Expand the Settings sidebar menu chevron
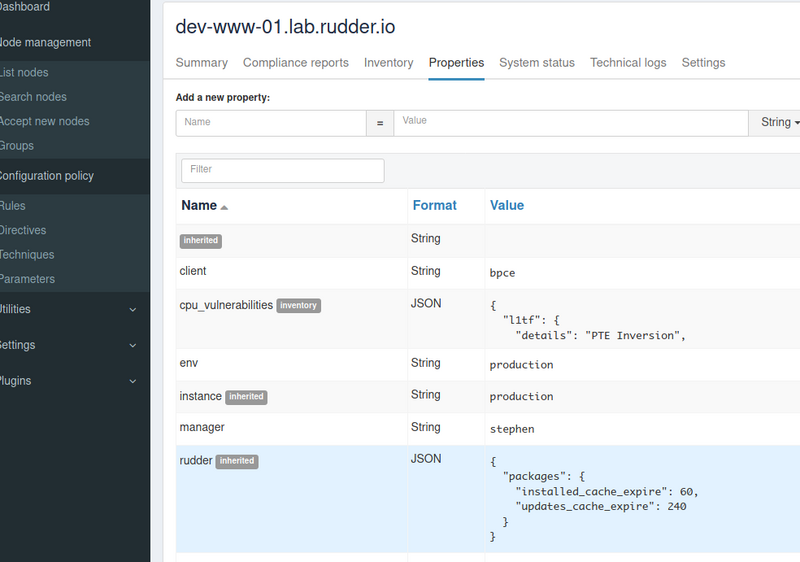 coord(133,345)
